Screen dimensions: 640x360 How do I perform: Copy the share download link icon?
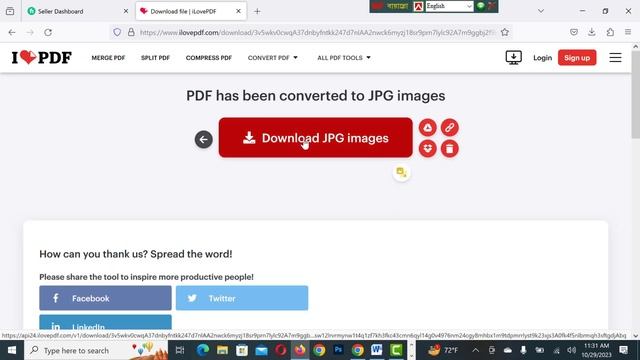point(449,128)
